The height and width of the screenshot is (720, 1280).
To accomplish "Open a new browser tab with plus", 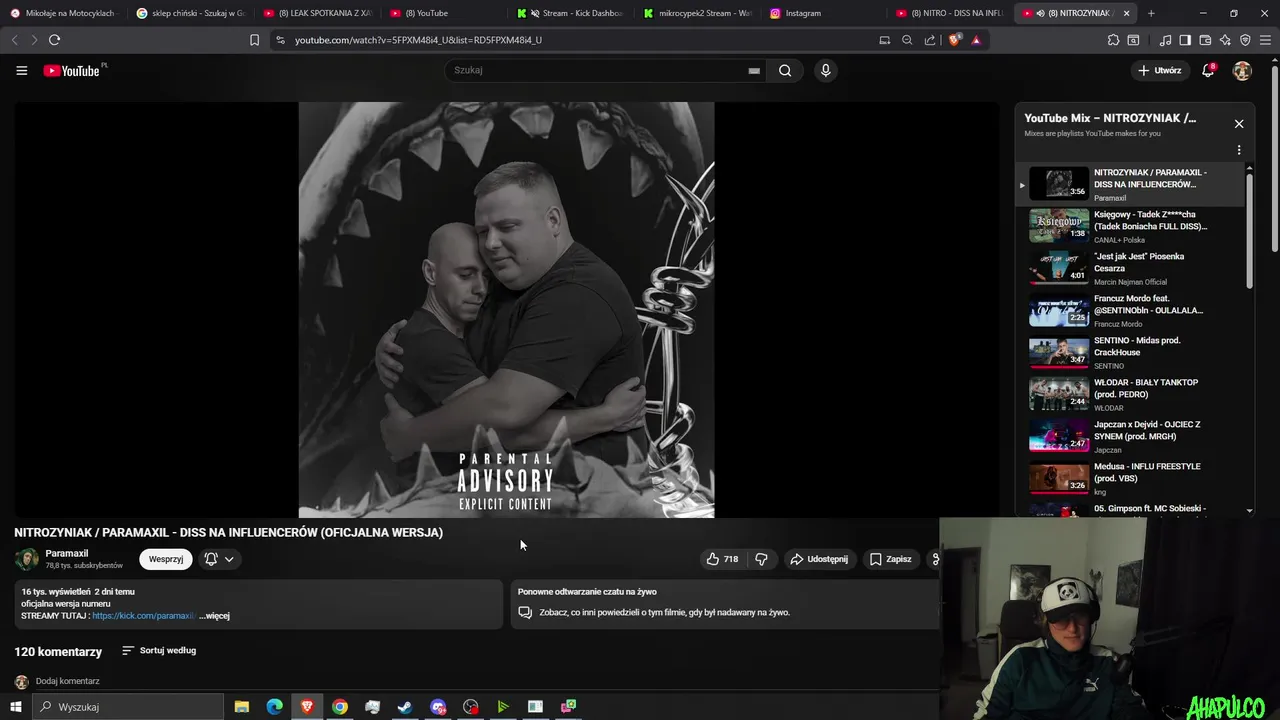I will [x=1151, y=13].
